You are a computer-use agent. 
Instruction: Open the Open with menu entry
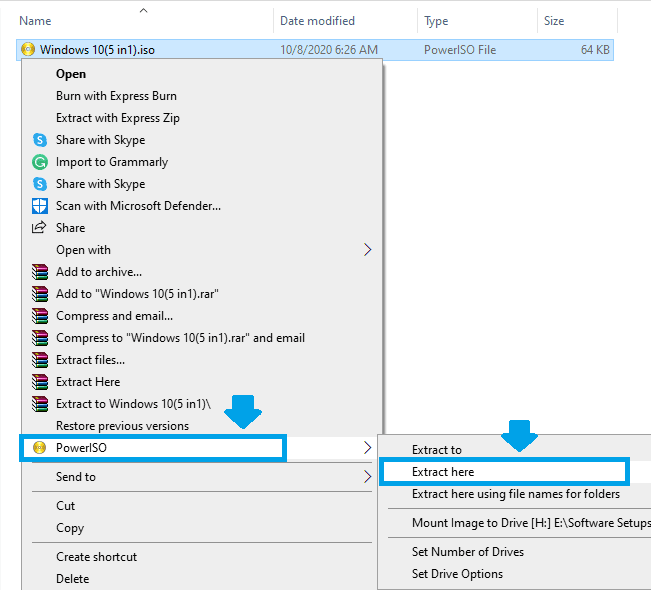click(x=83, y=250)
